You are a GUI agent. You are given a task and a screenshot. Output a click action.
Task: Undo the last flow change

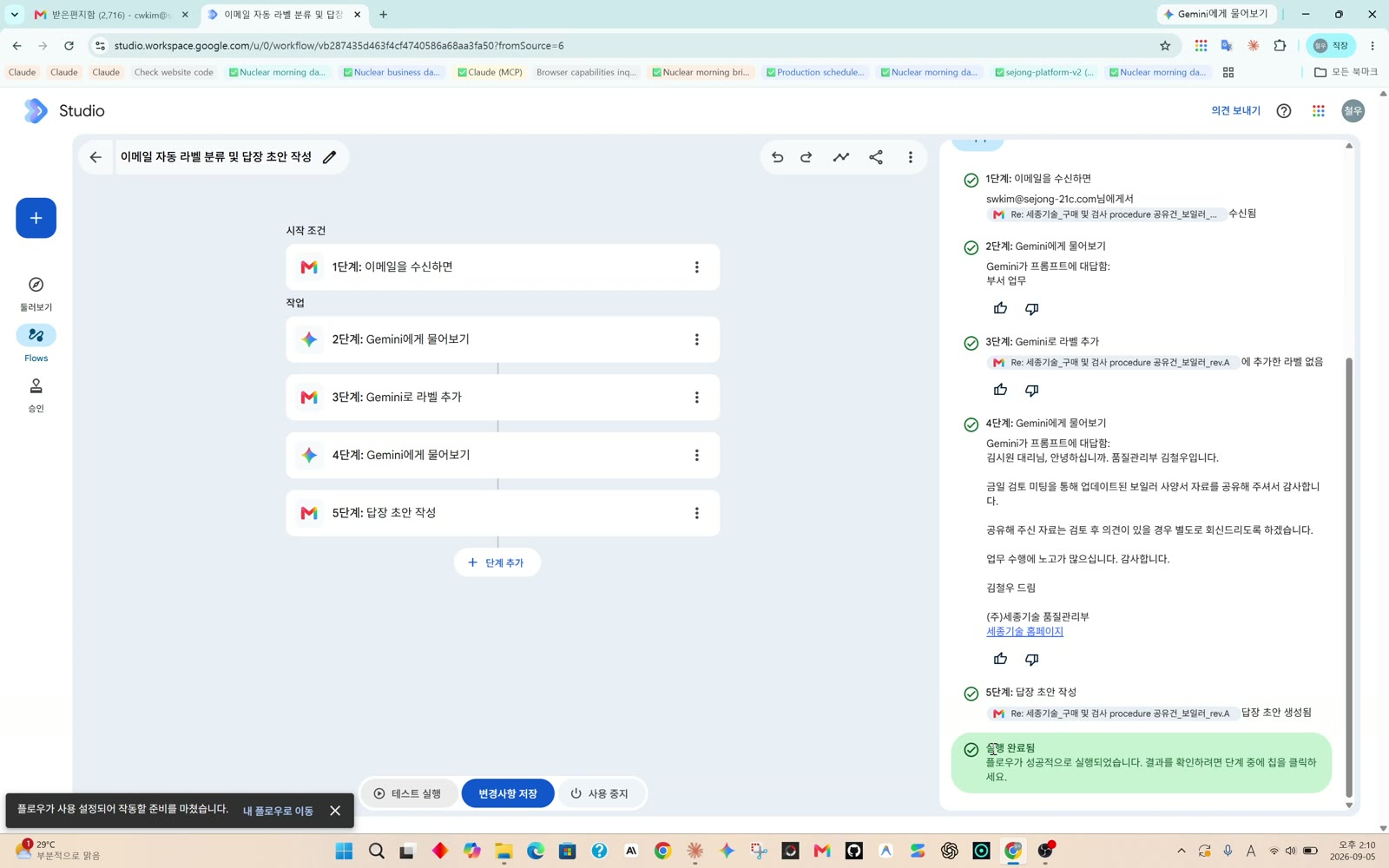pos(777,157)
